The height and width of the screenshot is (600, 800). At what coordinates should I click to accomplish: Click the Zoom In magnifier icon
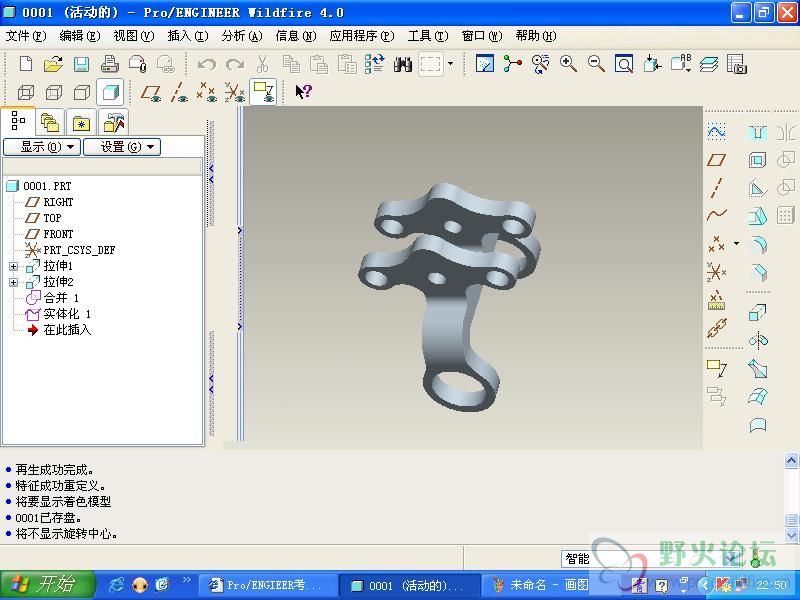568,64
